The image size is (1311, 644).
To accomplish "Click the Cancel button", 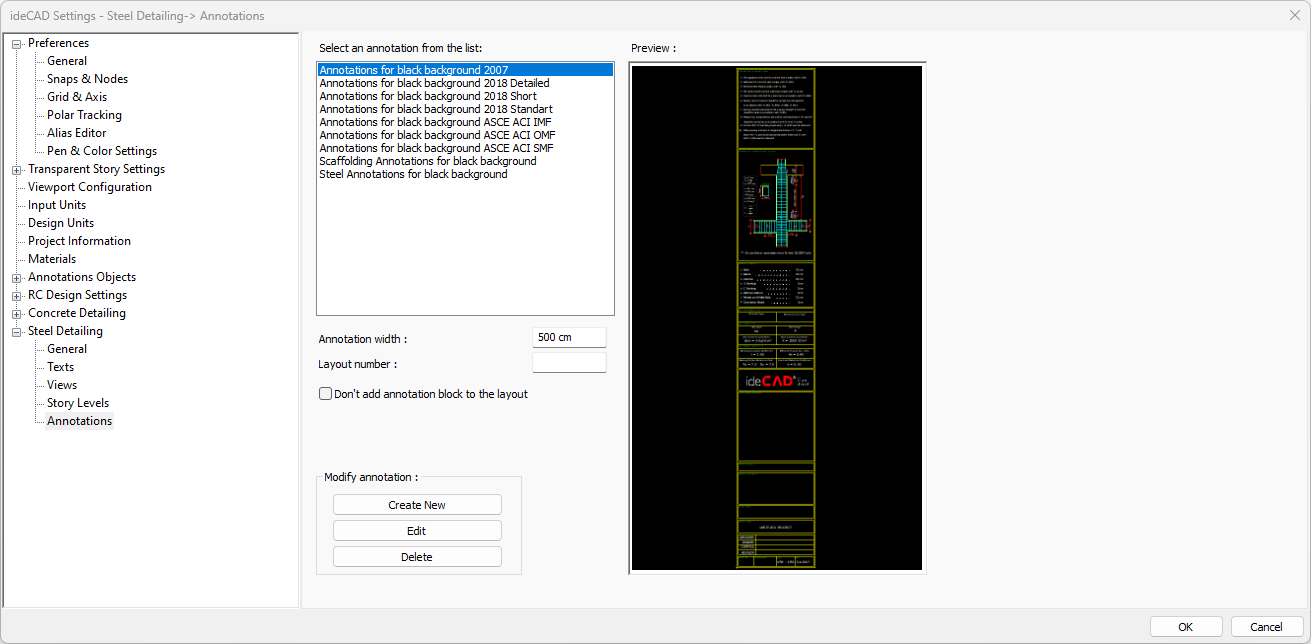I will pyautogui.click(x=1266, y=627).
